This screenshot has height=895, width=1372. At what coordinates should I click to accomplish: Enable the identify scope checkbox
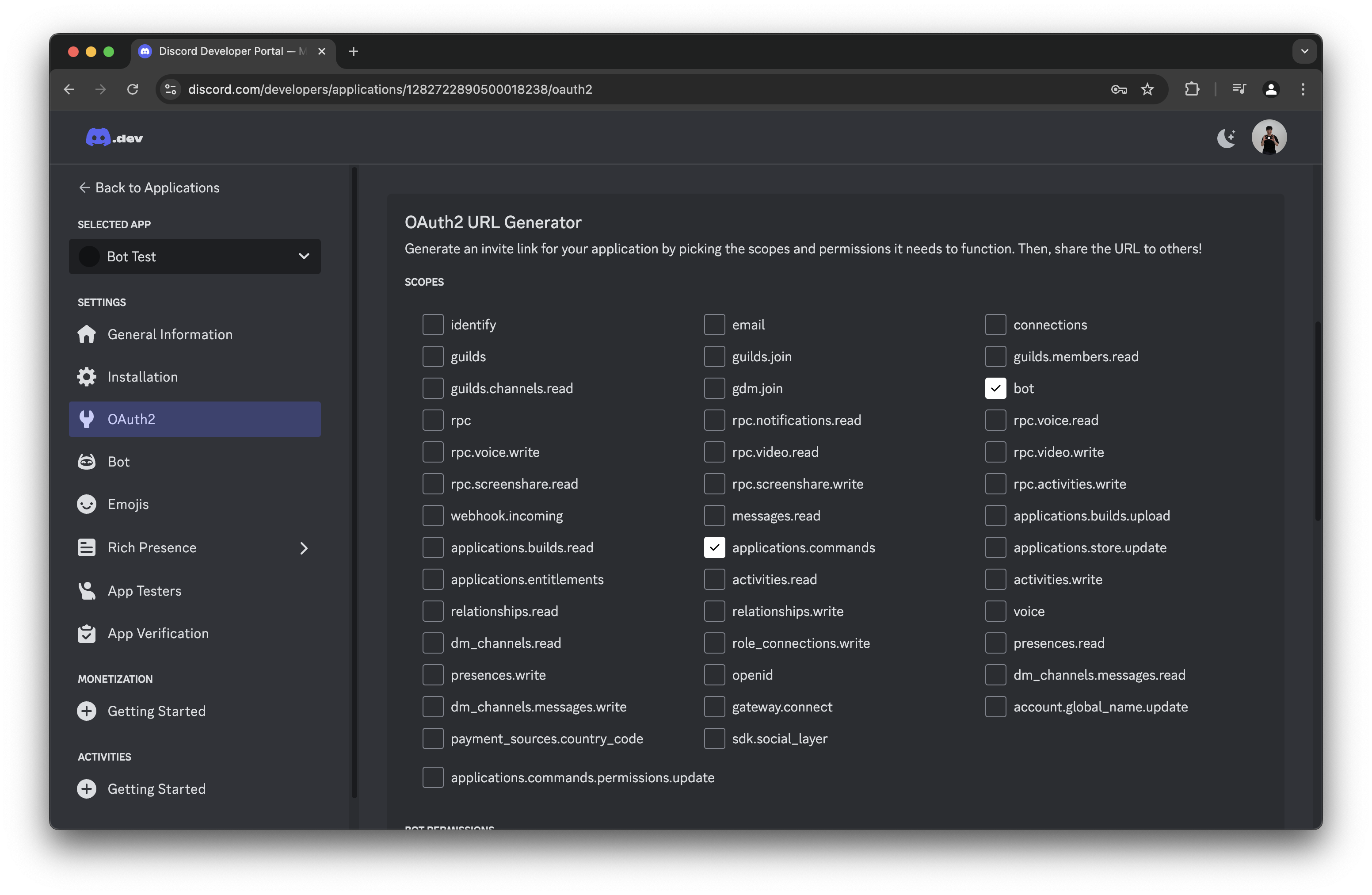click(432, 325)
